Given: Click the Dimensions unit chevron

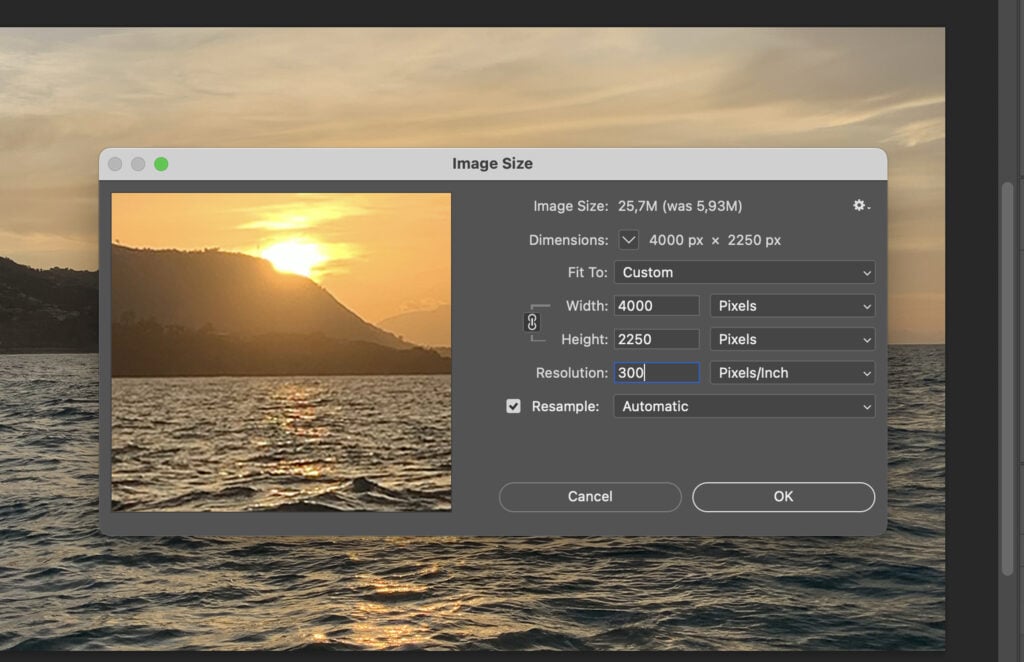Looking at the screenshot, I should [630, 240].
